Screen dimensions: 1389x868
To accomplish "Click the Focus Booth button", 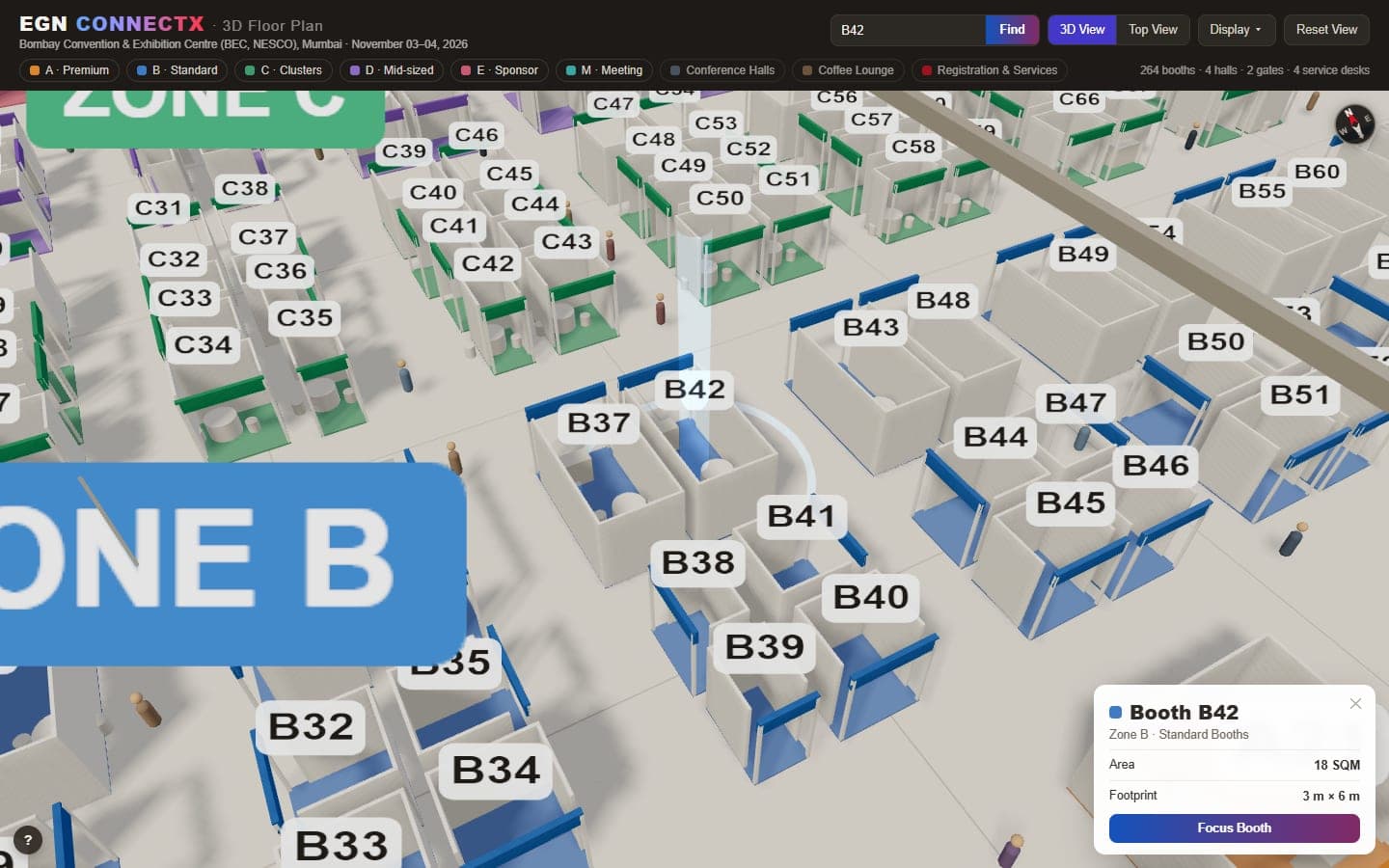I will [1234, 828].
